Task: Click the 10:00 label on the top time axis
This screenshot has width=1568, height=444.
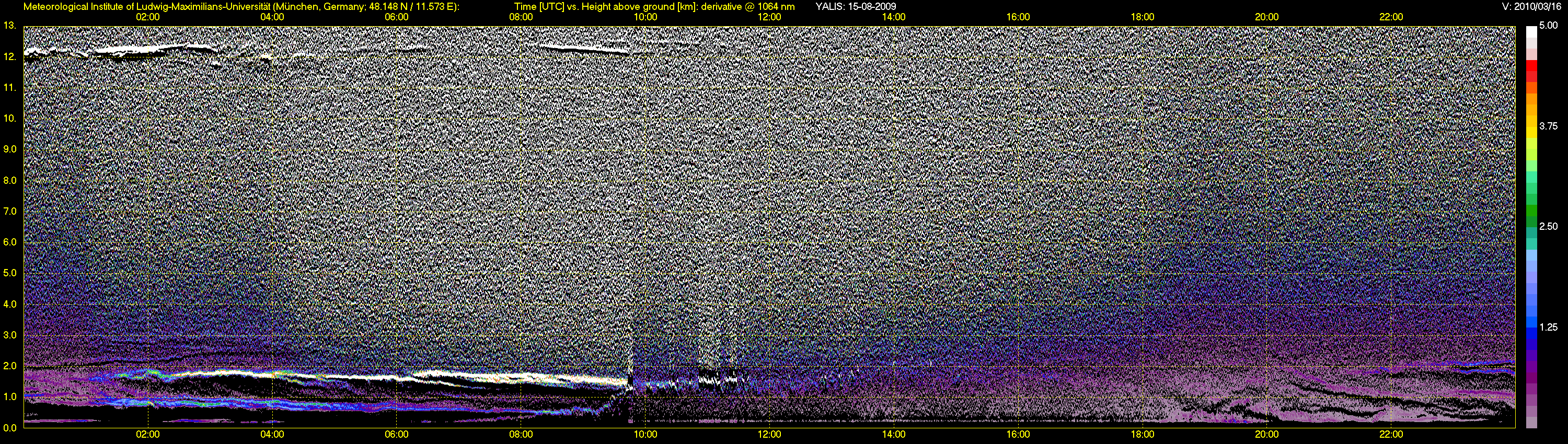Action: [645, 17]
